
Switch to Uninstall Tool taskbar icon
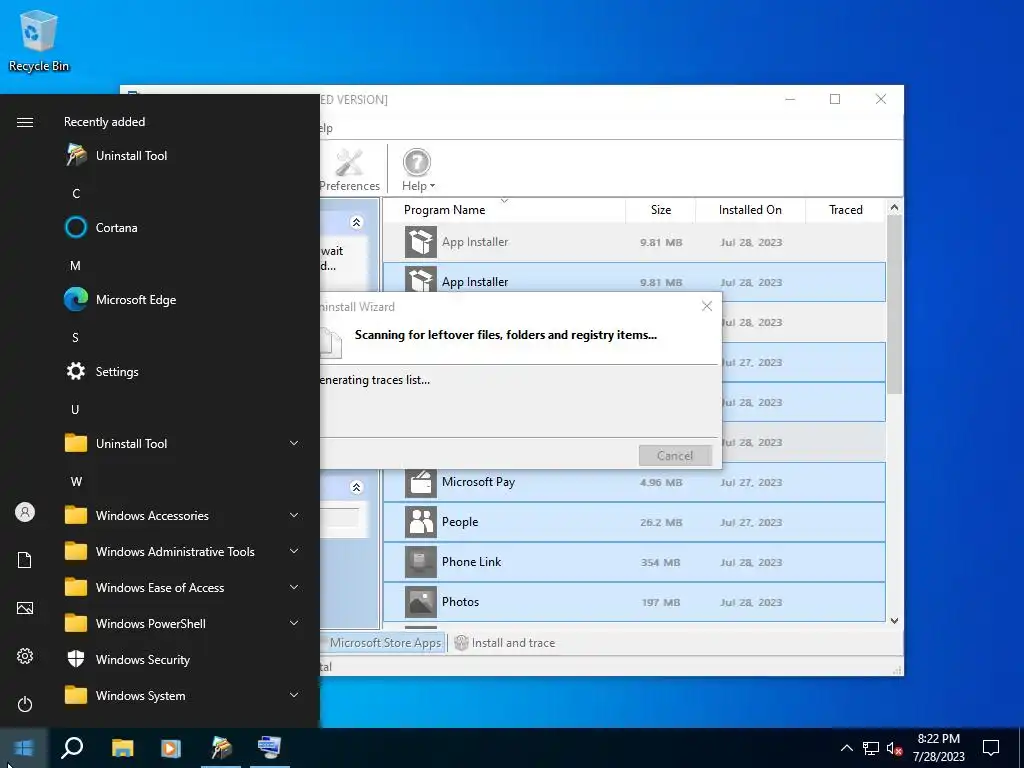221,748
